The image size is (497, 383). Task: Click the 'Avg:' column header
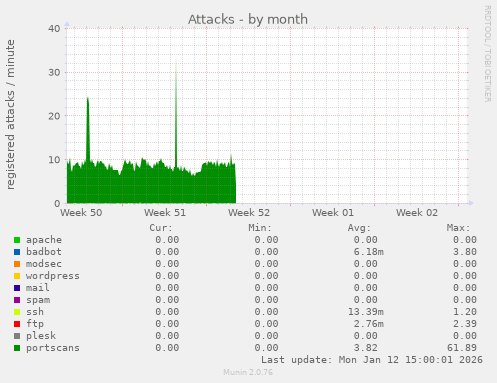coord(359,228)
